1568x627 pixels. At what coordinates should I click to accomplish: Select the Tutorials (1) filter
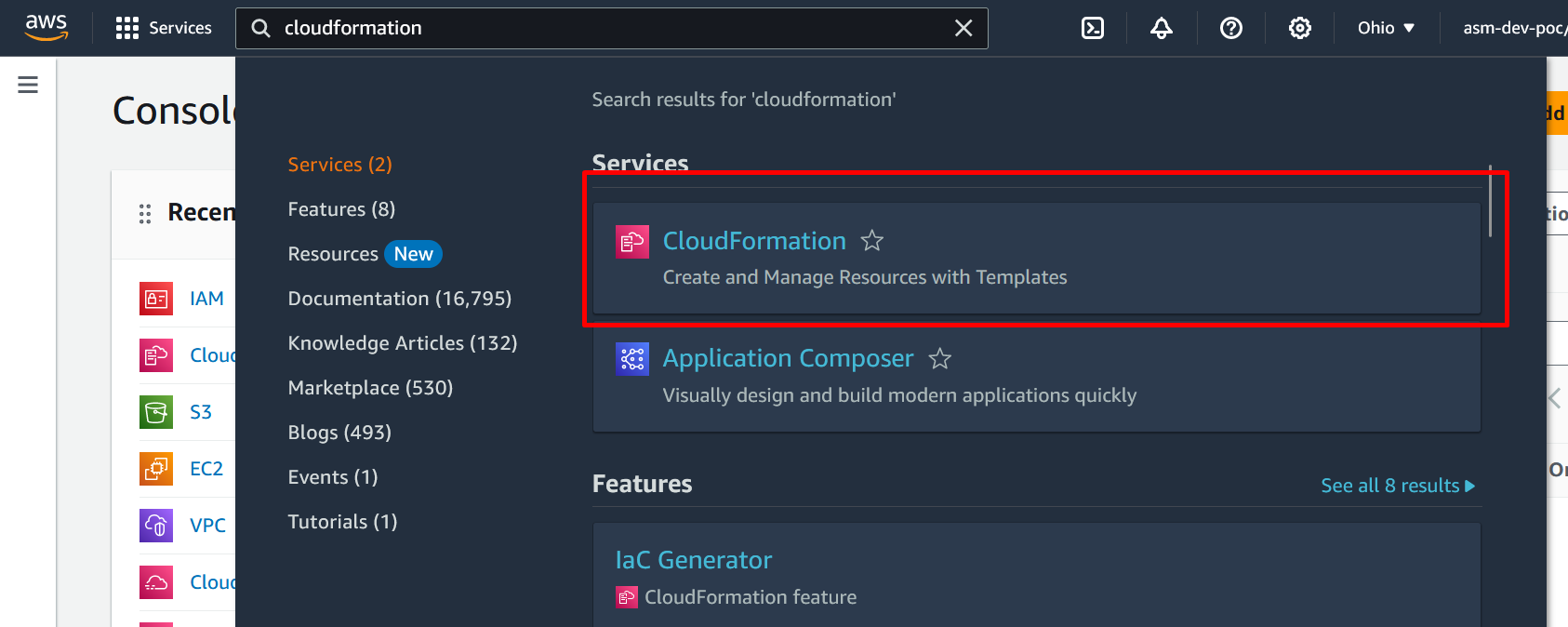click(x=342, y=522)
